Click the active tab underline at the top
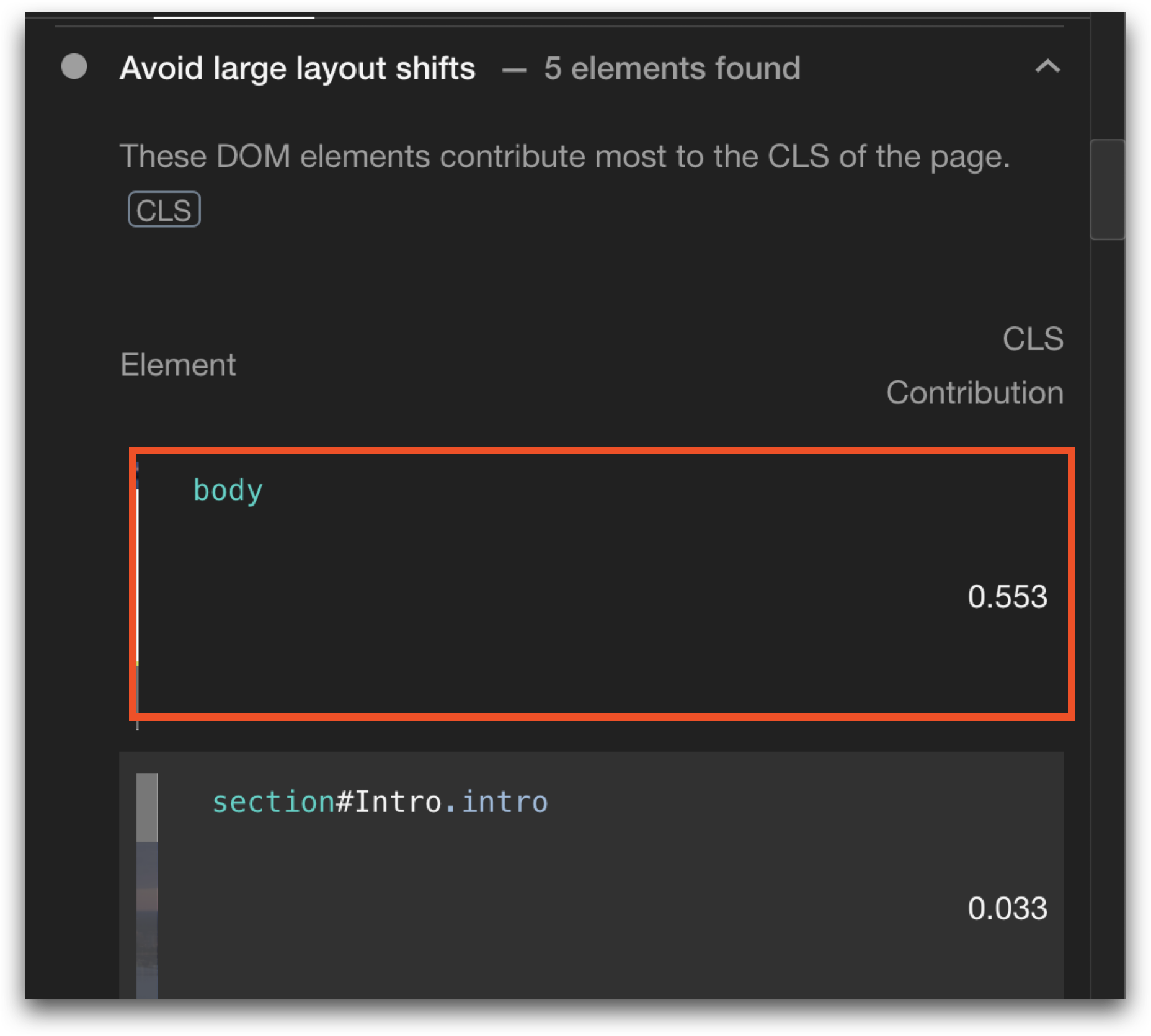 234,17
